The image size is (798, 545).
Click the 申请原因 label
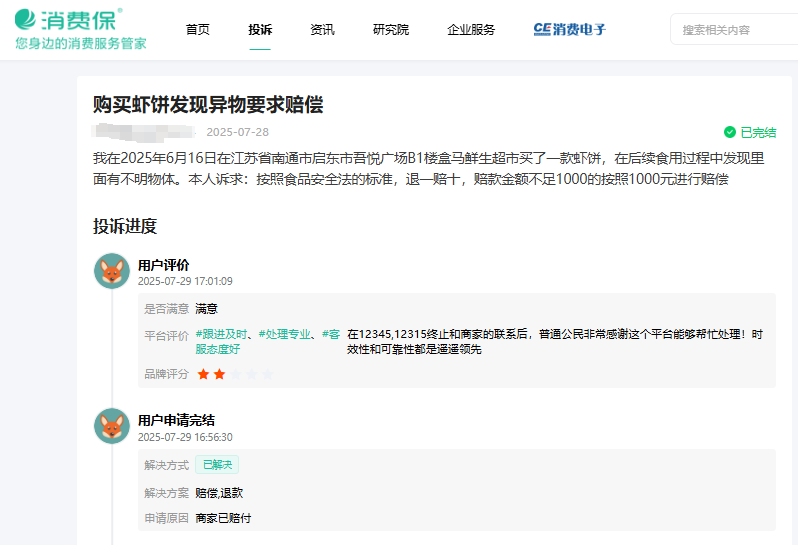coord(166,518)
